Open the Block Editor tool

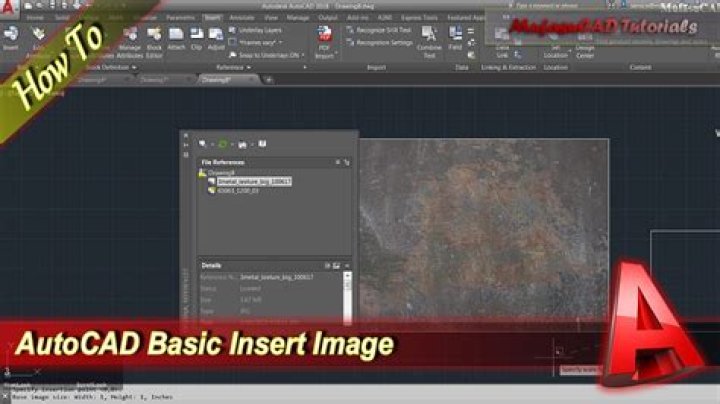[x=154, y=43]
